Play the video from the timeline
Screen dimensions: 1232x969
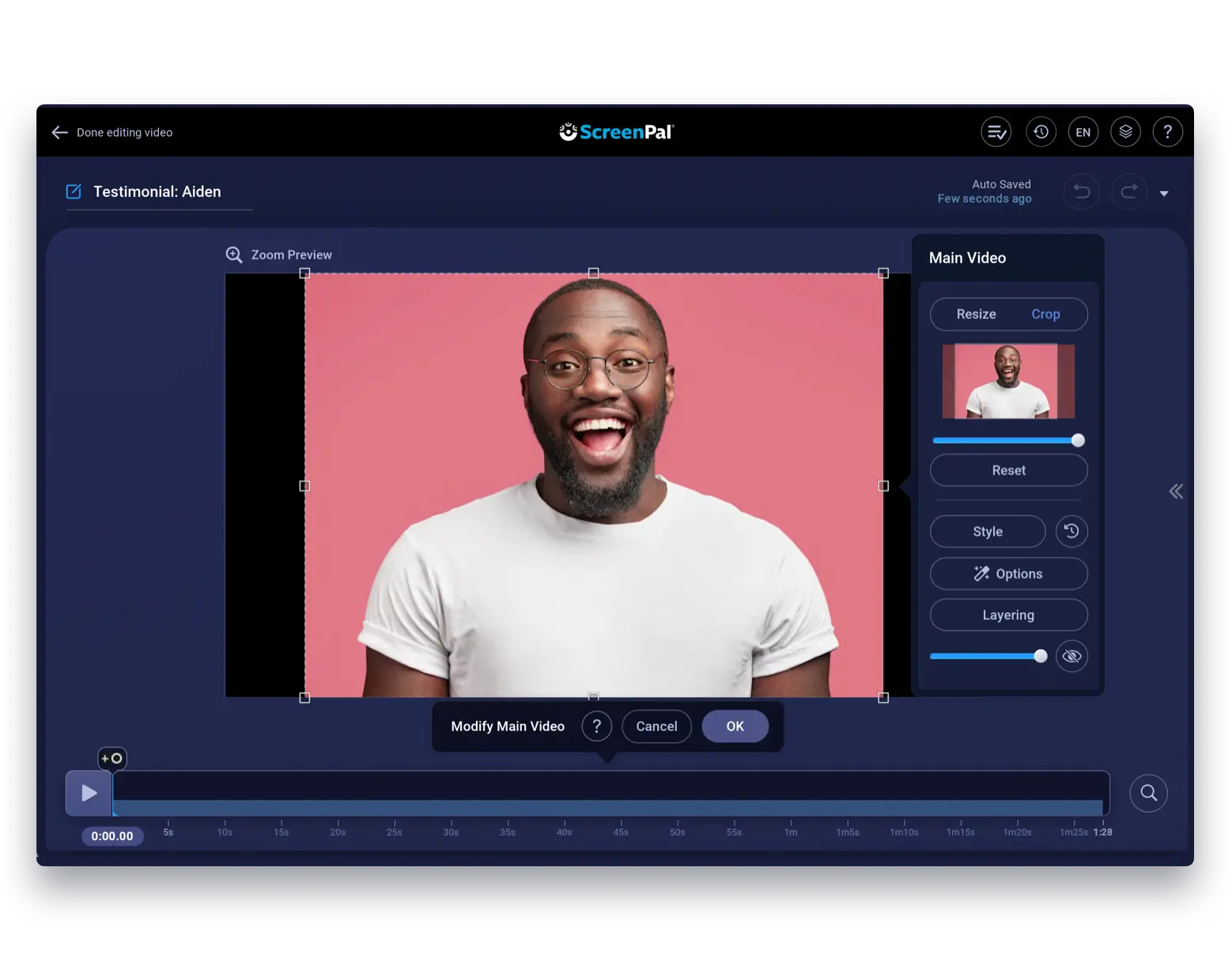coord(89,793)
